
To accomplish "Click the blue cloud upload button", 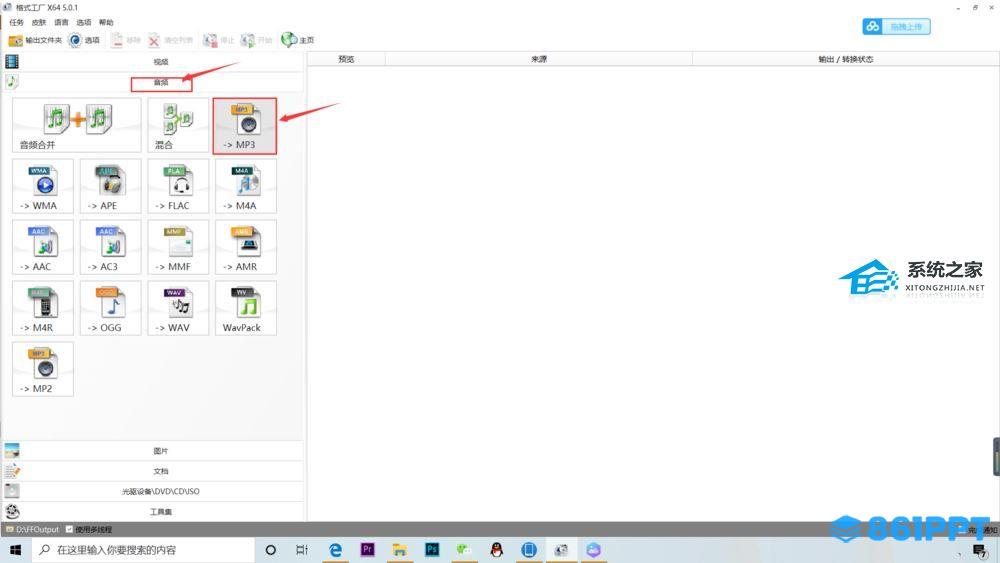I will coord(896,27).
